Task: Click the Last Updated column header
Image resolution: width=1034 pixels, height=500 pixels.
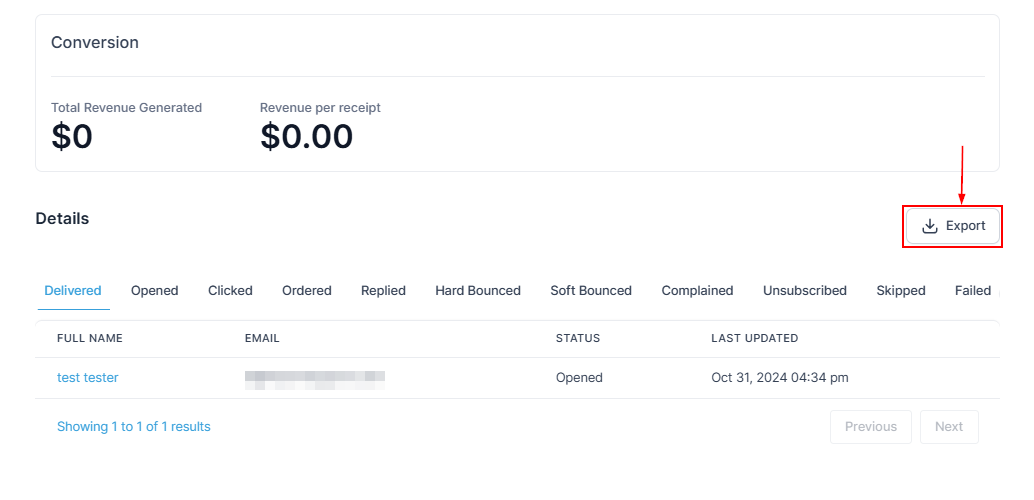Action: point(754,339)
